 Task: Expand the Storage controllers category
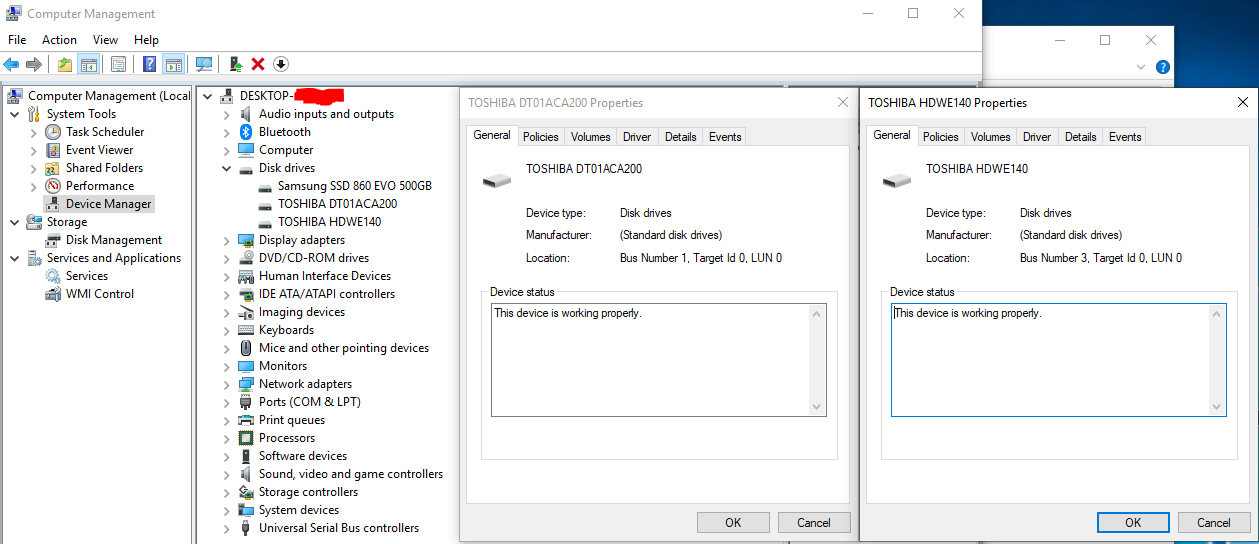point(227,492)
